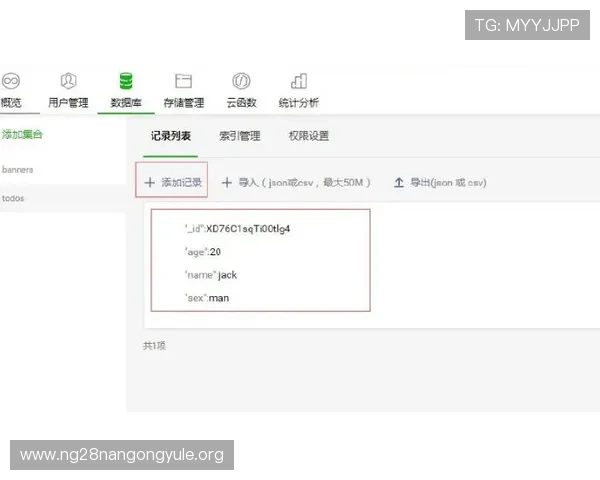Click the 概览 tab label
This screenshot has width=600, height=480.
[11, 103]
